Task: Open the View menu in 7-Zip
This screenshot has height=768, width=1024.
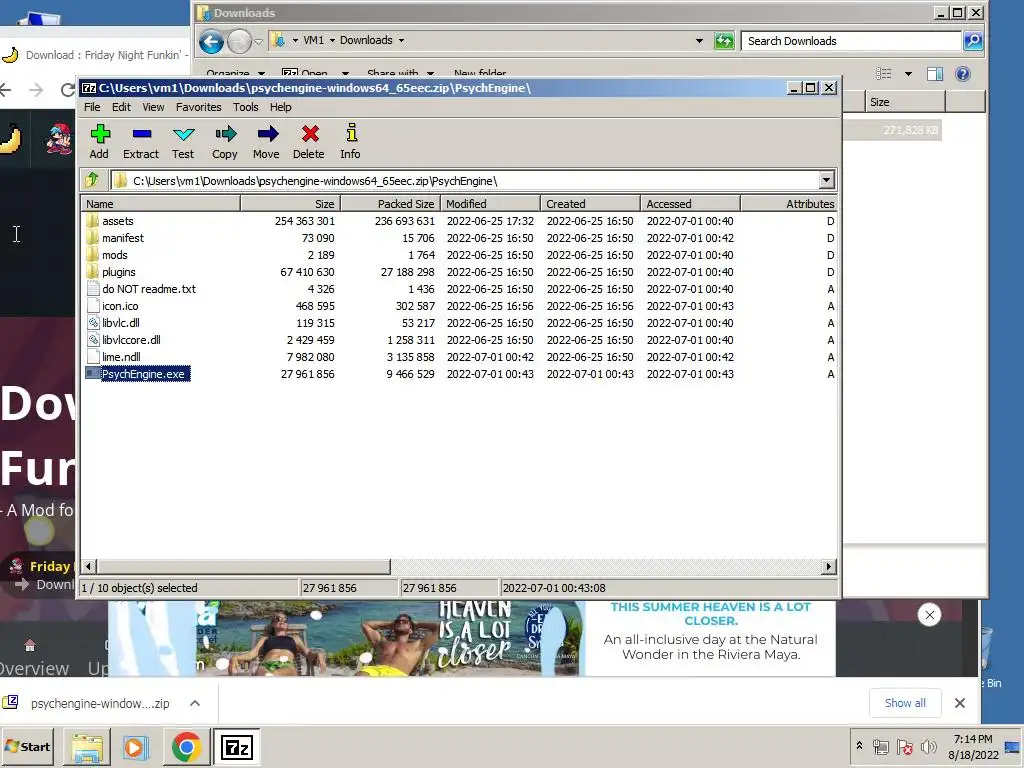Action: (x=153, y=107)
